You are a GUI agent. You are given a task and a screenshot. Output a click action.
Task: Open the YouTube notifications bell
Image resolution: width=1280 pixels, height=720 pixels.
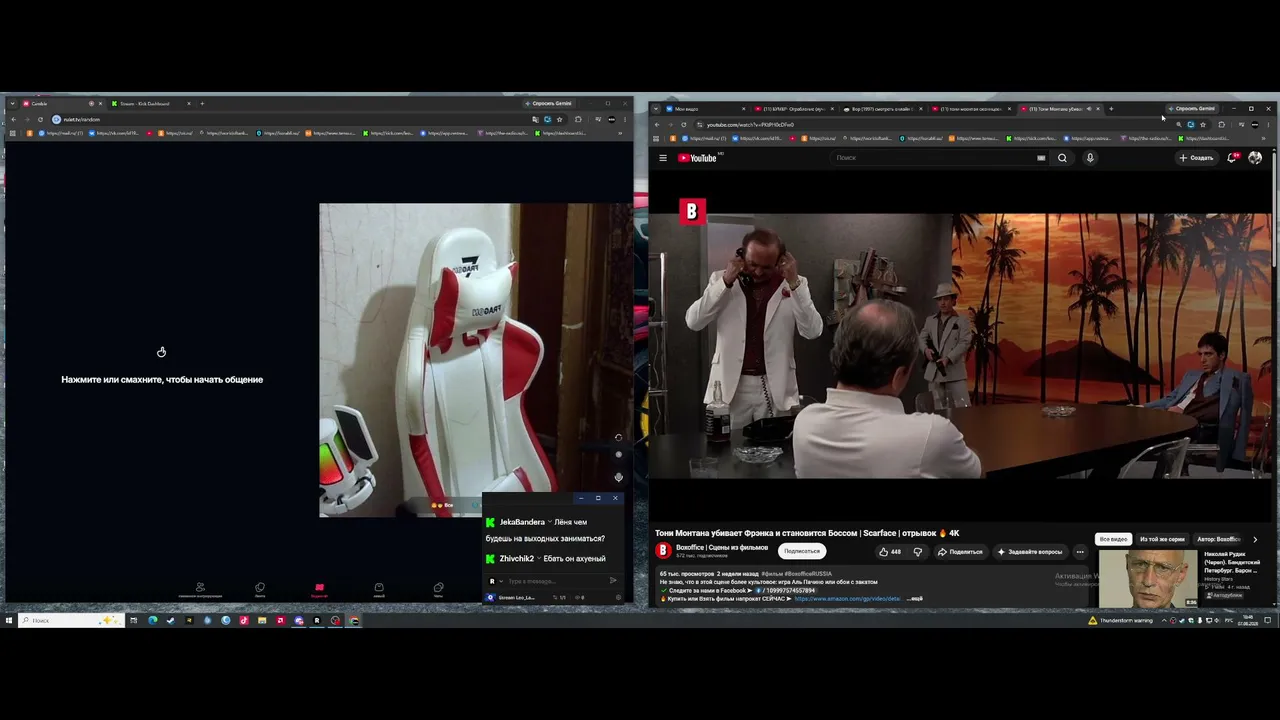1232,158
